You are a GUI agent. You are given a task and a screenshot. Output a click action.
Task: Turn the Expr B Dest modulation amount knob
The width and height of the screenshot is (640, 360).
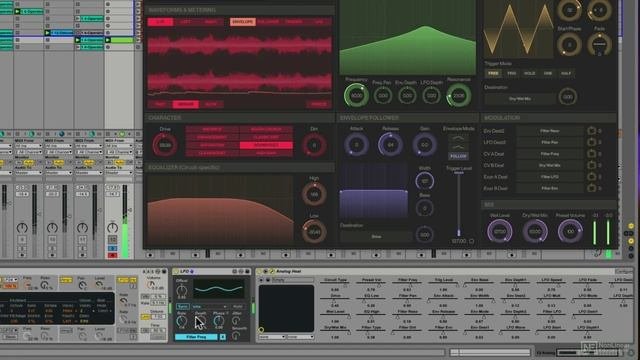(591, 188)
